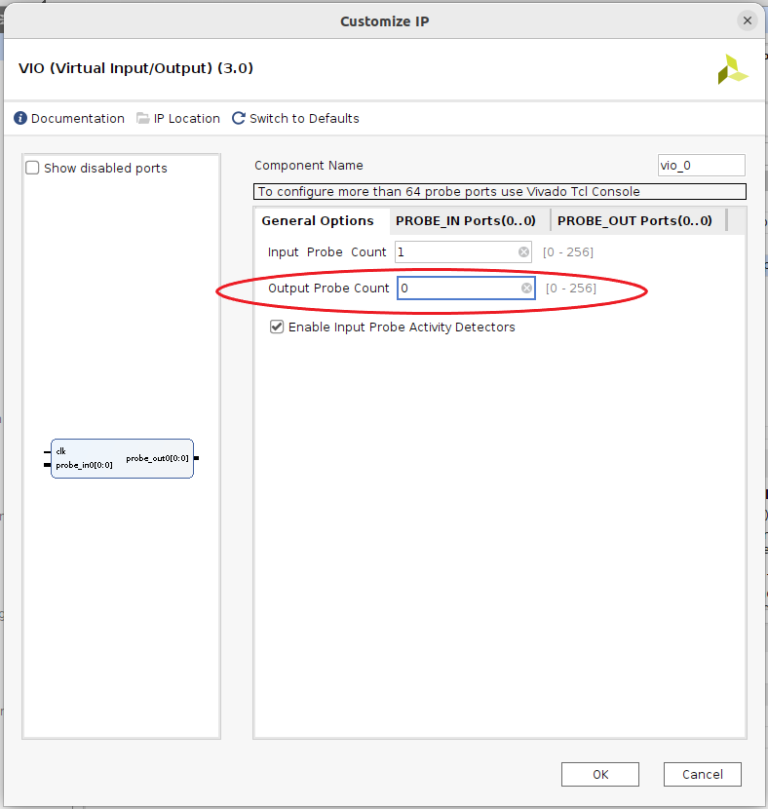
Task: Close the Customize IP dialog
Action: 746,20
